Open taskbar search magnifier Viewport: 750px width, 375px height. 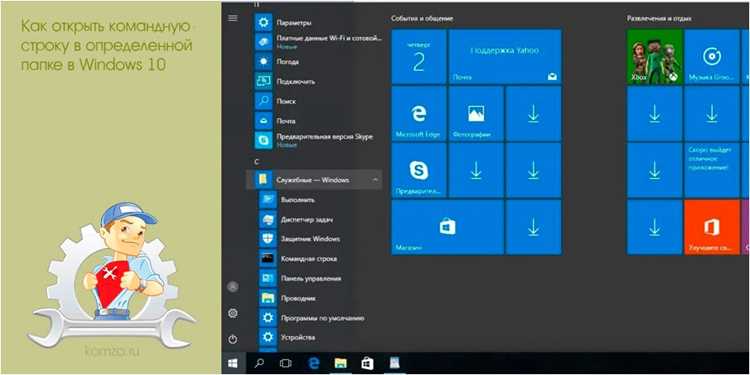coord(259,364)
